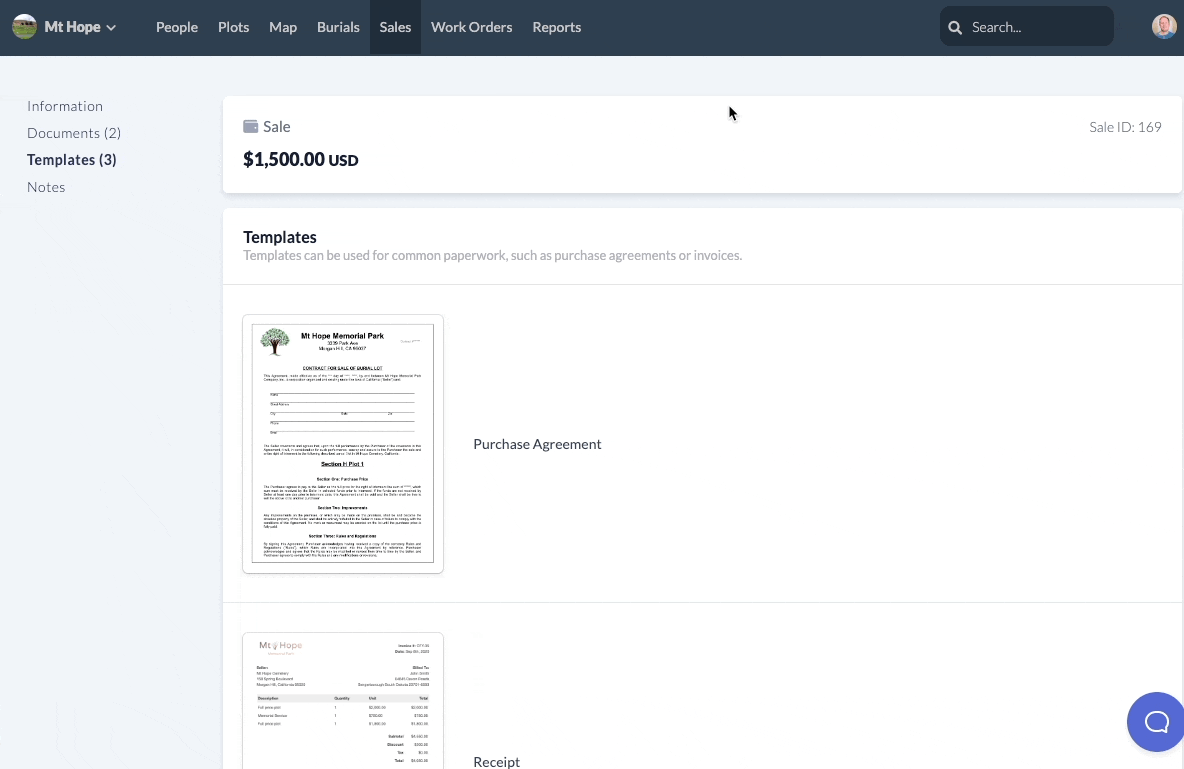Open the user profile avatar

coord(1163,25)
